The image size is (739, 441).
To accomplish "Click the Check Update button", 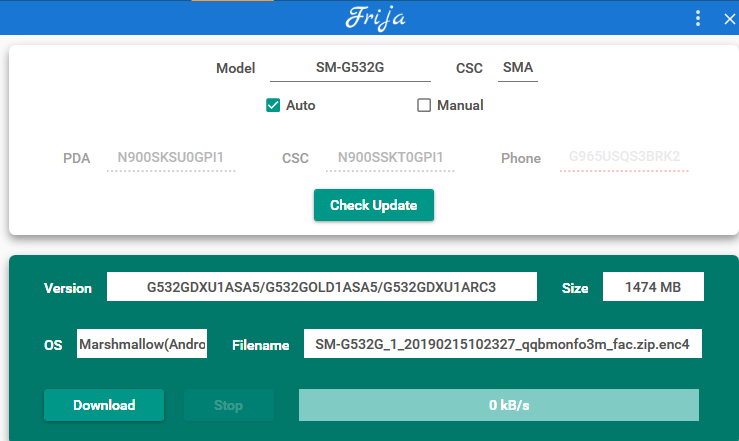I will [374, 205].
